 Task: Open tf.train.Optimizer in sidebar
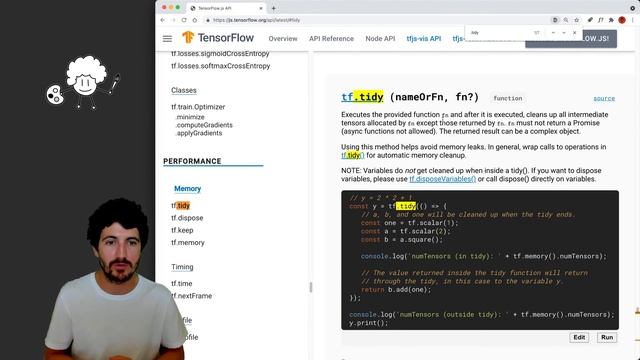tap(198, 107)
